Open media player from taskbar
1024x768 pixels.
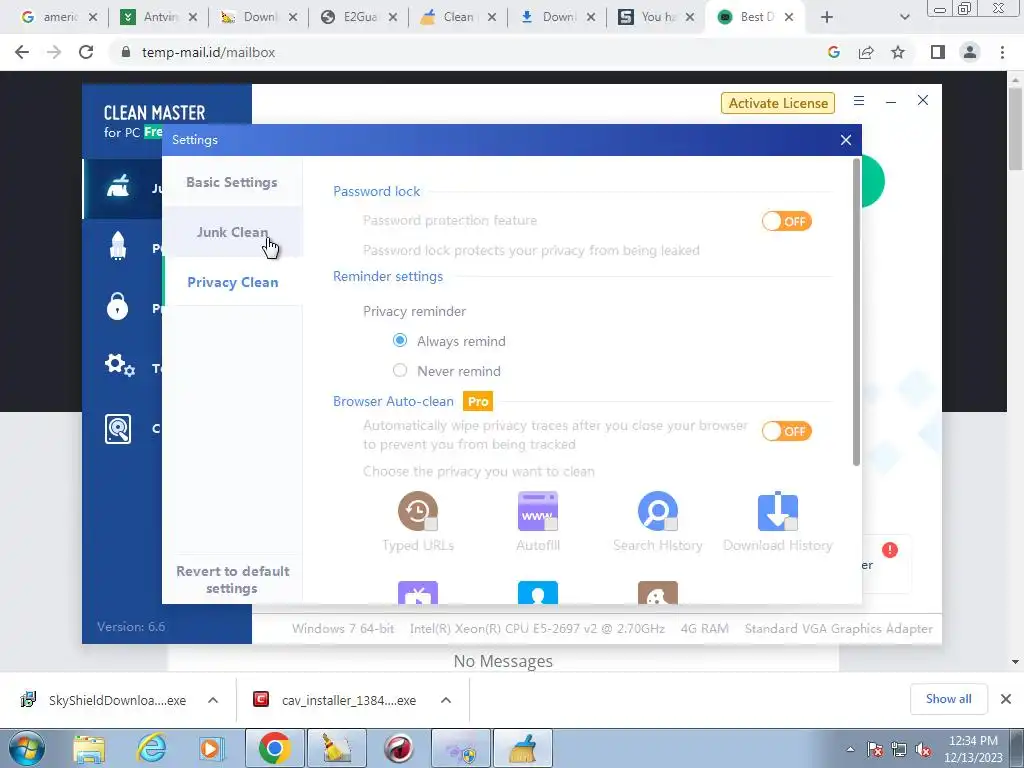211,748
